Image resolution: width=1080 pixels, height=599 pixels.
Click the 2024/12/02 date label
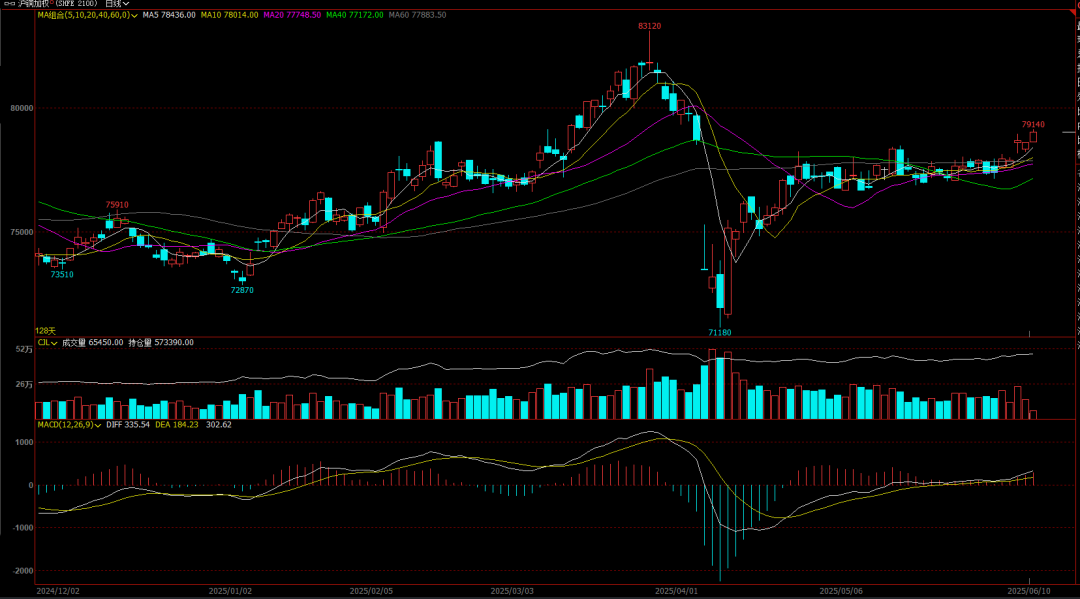[x=58, y=591]
